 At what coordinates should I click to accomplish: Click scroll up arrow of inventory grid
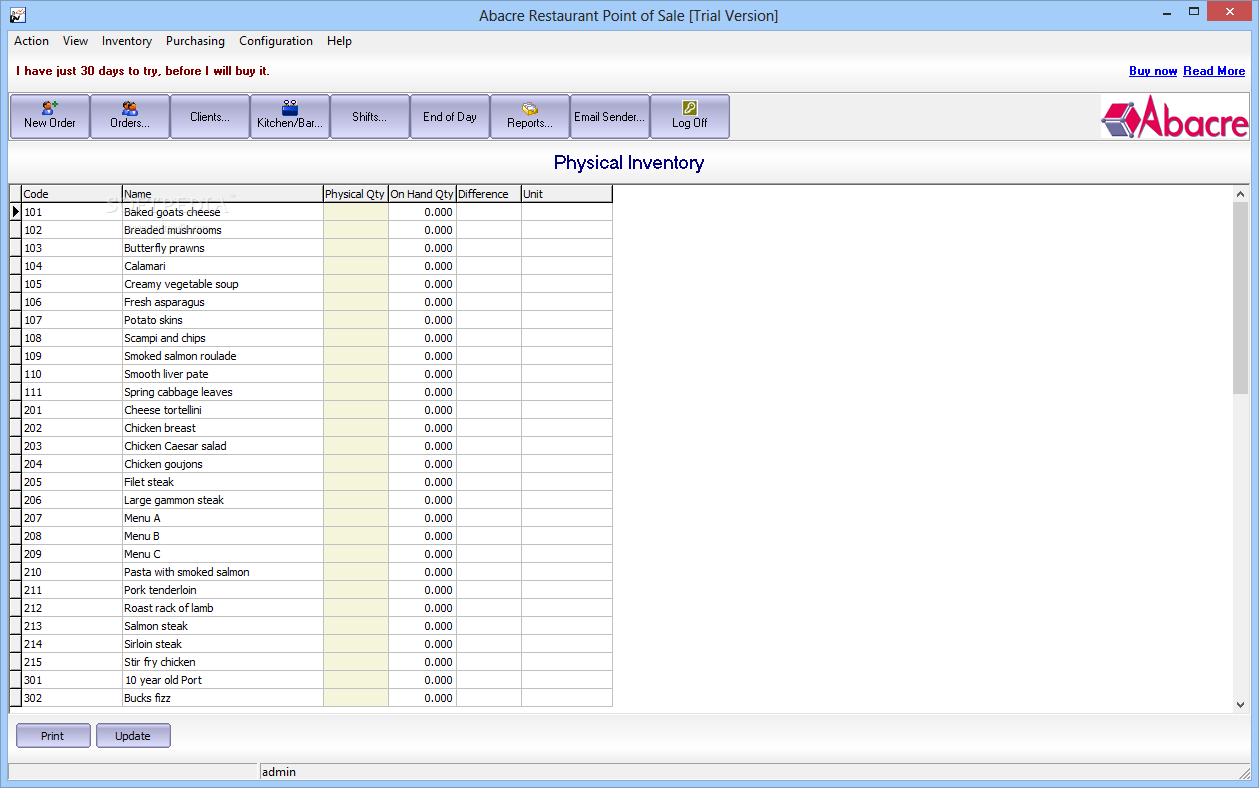tap(1240, 194)
